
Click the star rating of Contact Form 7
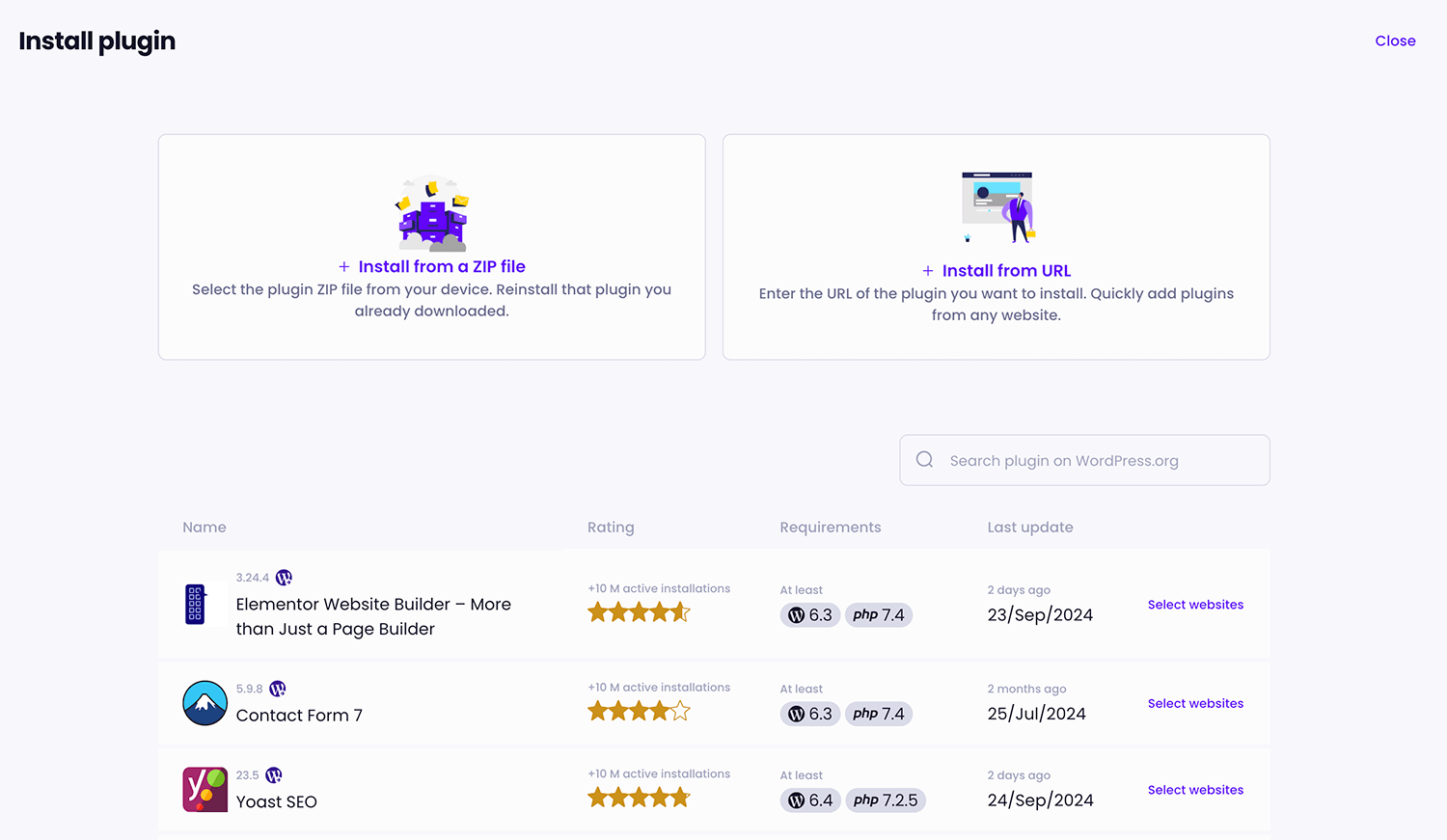[639, 711]
